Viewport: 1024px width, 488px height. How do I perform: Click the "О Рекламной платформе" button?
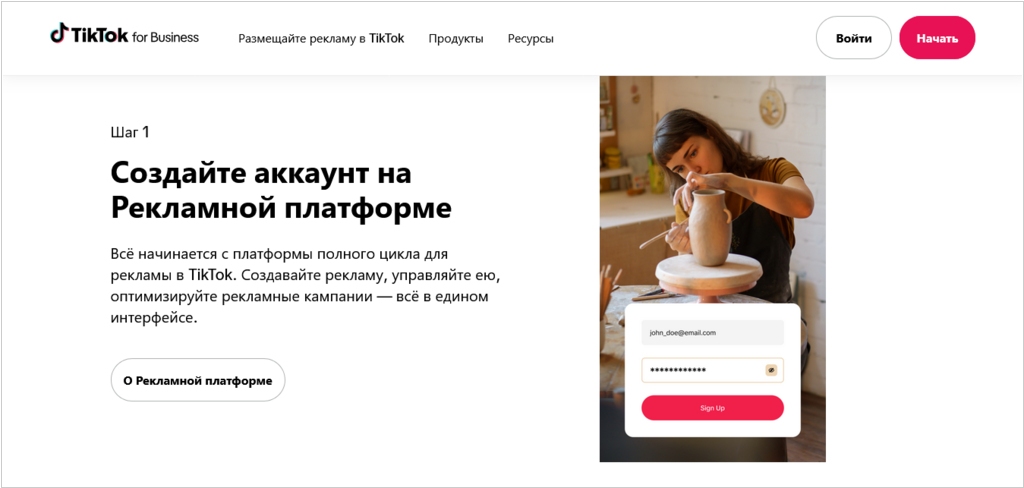pos(198,380)
